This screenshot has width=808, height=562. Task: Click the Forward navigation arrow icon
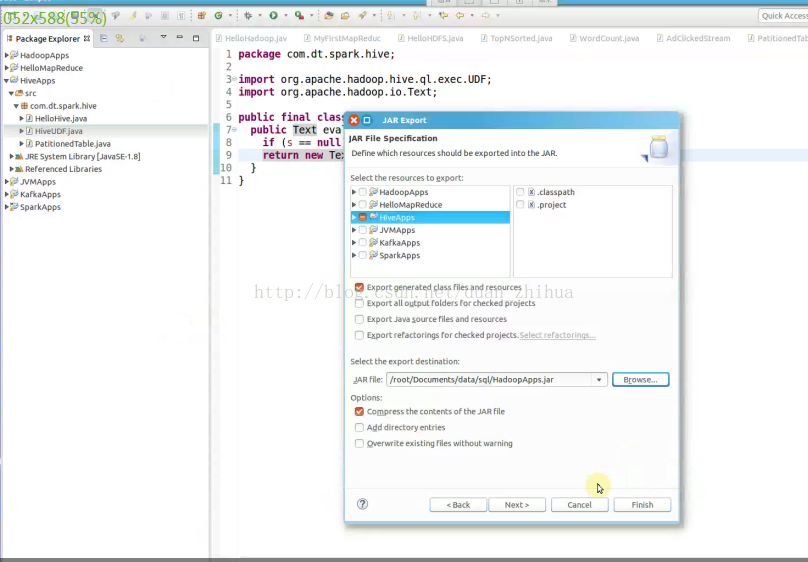[485, 15]
